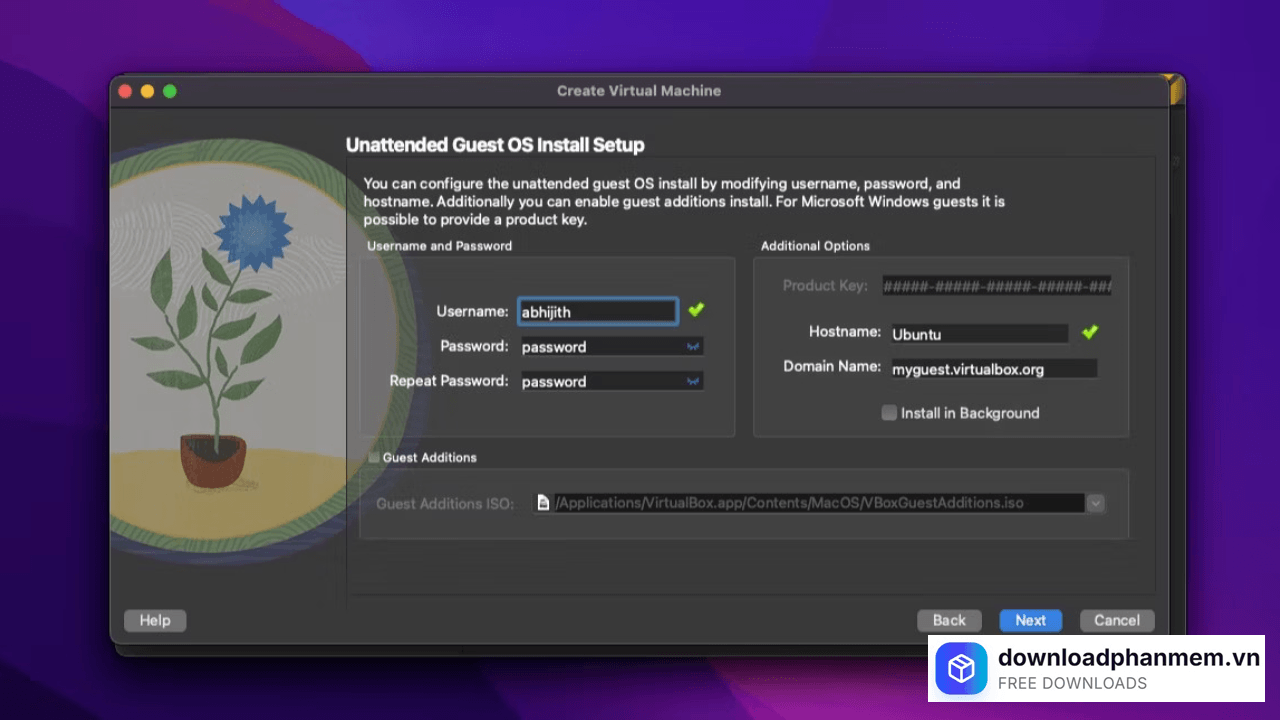Viewport: 1280px width, 720px height.
Task: Click the Create Virtual Machine title bar
Action: coord(639,90)
